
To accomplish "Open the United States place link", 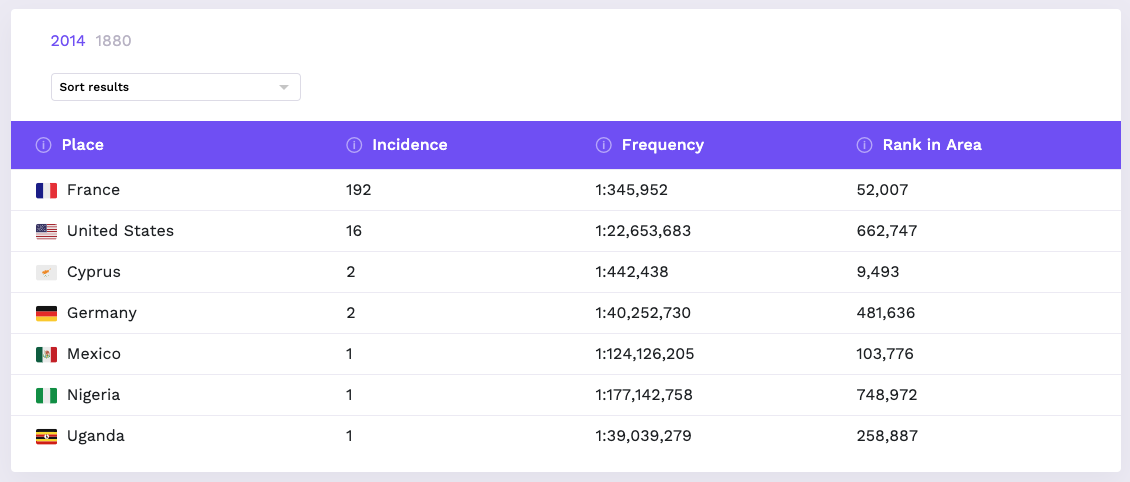I will pos(120,231).
